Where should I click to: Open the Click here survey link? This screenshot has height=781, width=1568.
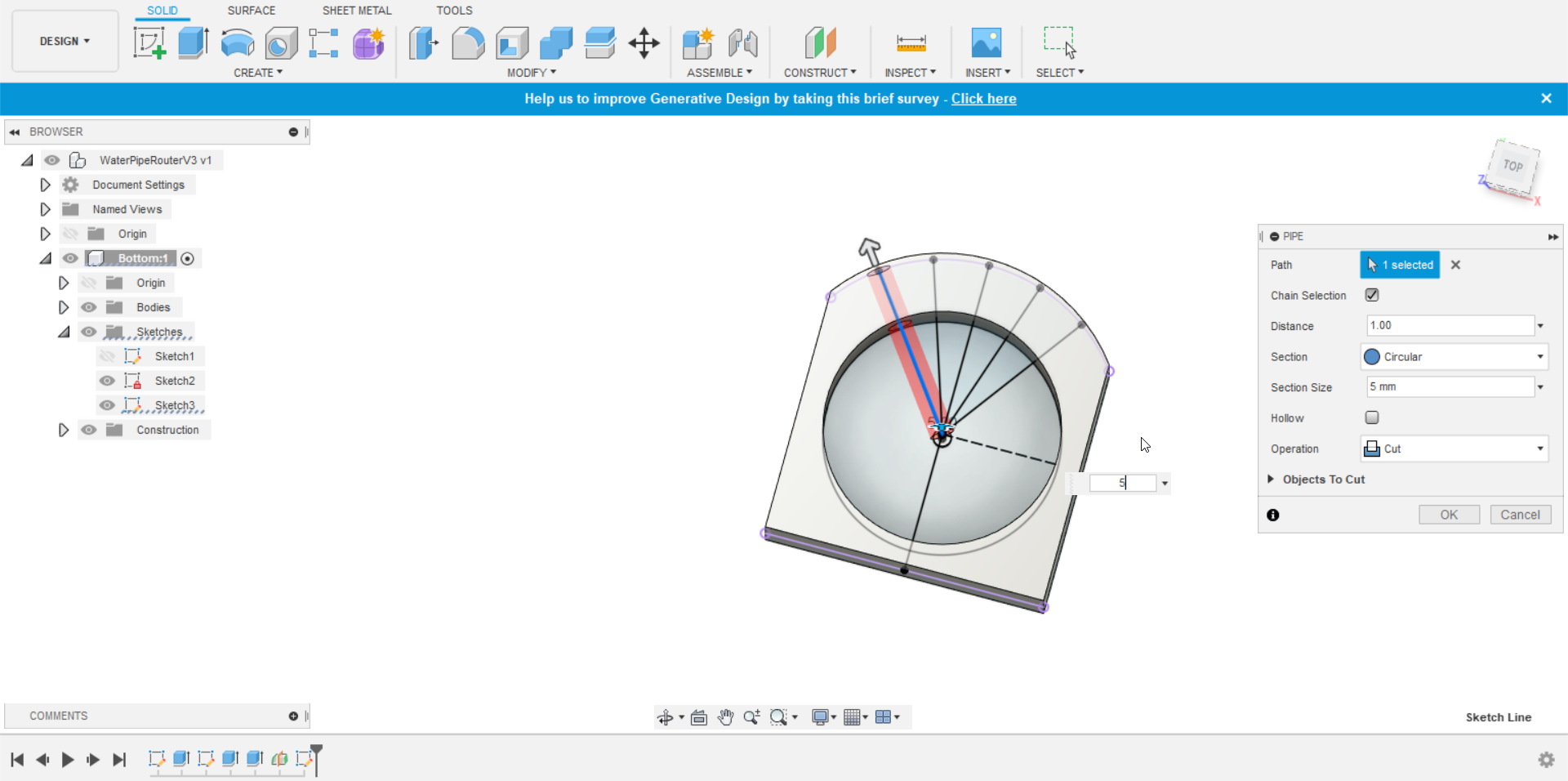click(x=984, y=99)
